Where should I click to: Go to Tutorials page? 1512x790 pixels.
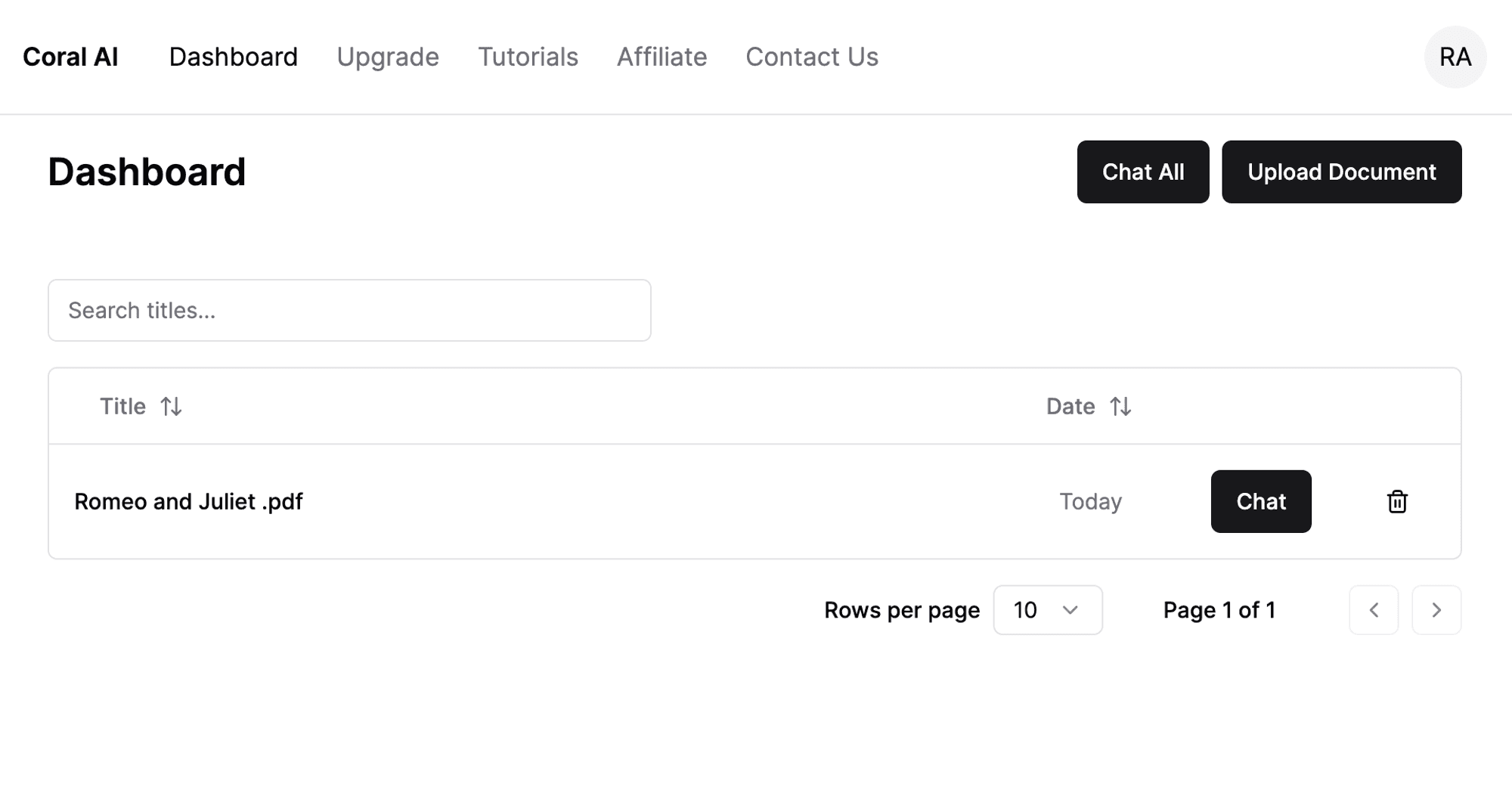pos(528,57)
